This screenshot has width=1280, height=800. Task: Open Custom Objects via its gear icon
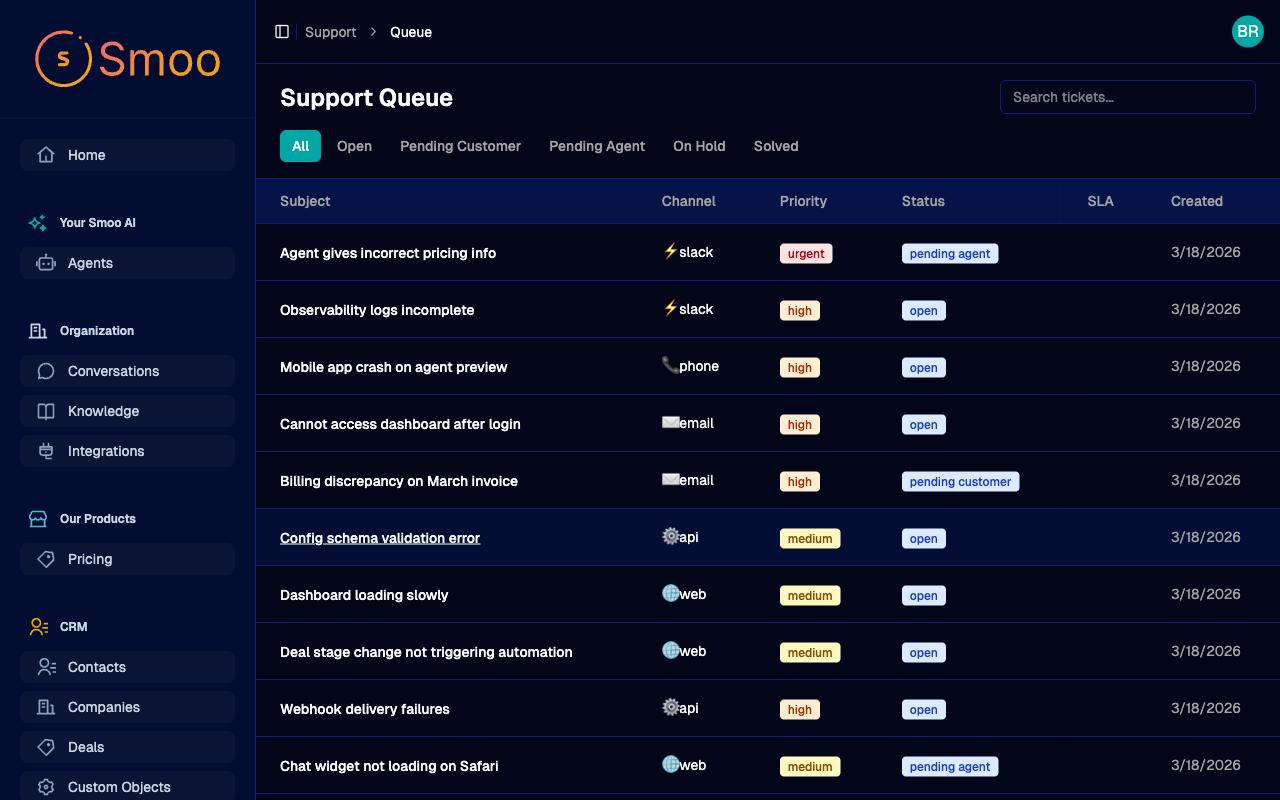[x=44, y=787]
